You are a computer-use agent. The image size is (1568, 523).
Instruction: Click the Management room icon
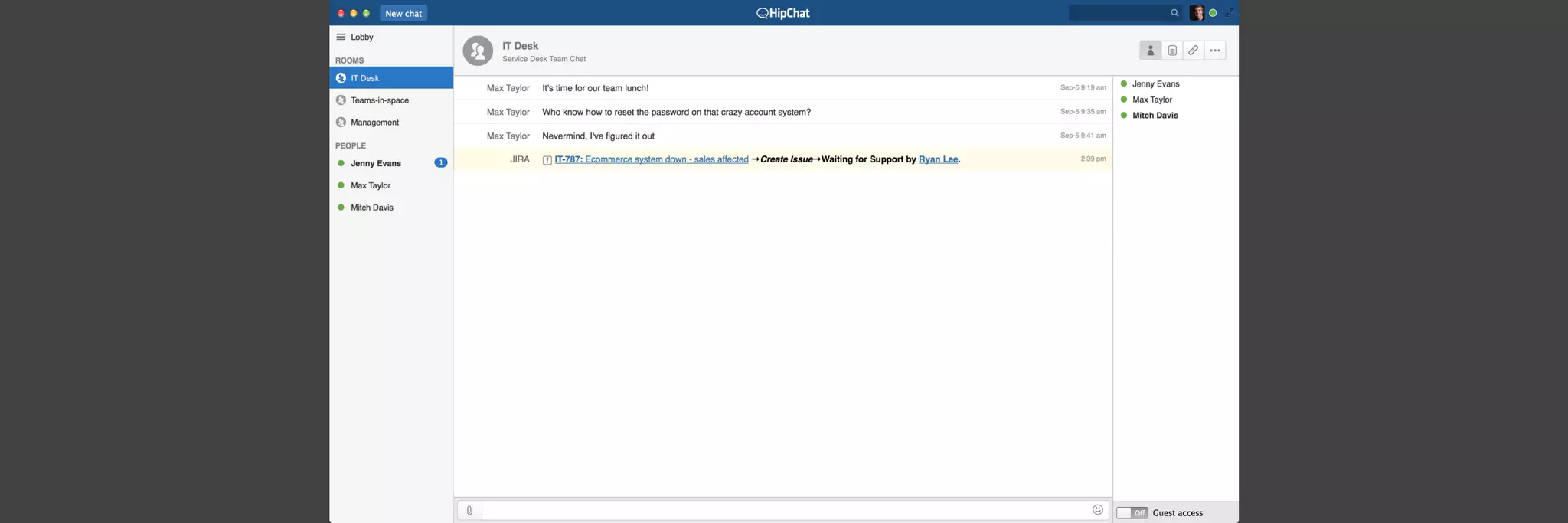pos(341,123)
